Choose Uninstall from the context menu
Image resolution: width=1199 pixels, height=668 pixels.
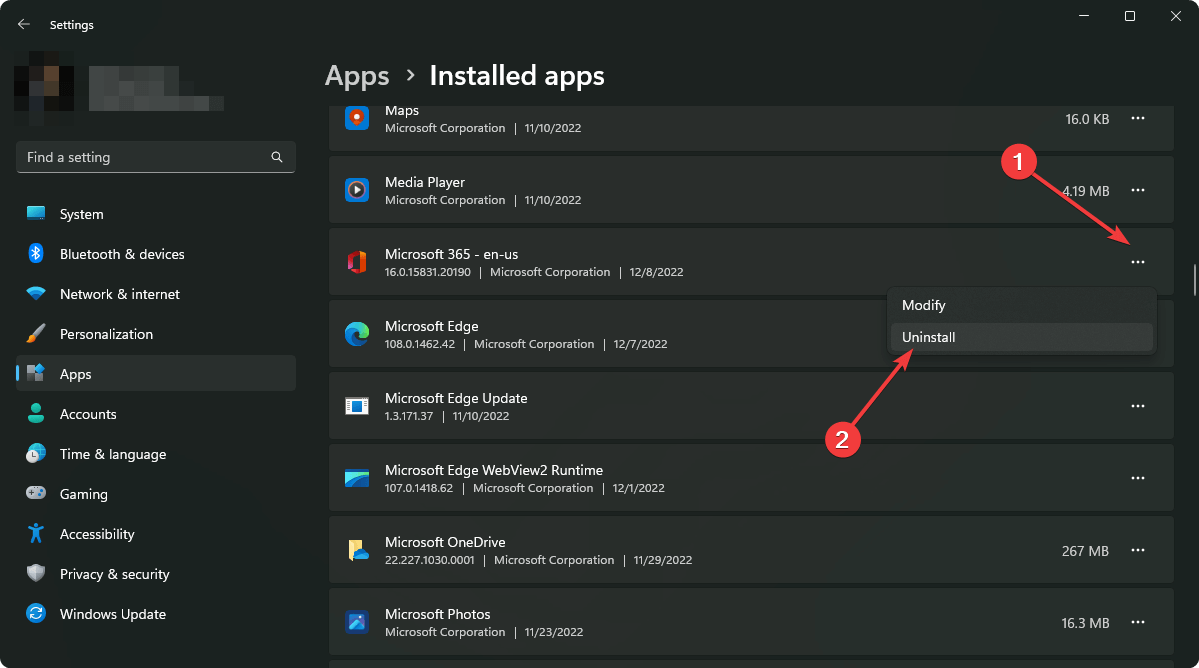click(1022, 337)
